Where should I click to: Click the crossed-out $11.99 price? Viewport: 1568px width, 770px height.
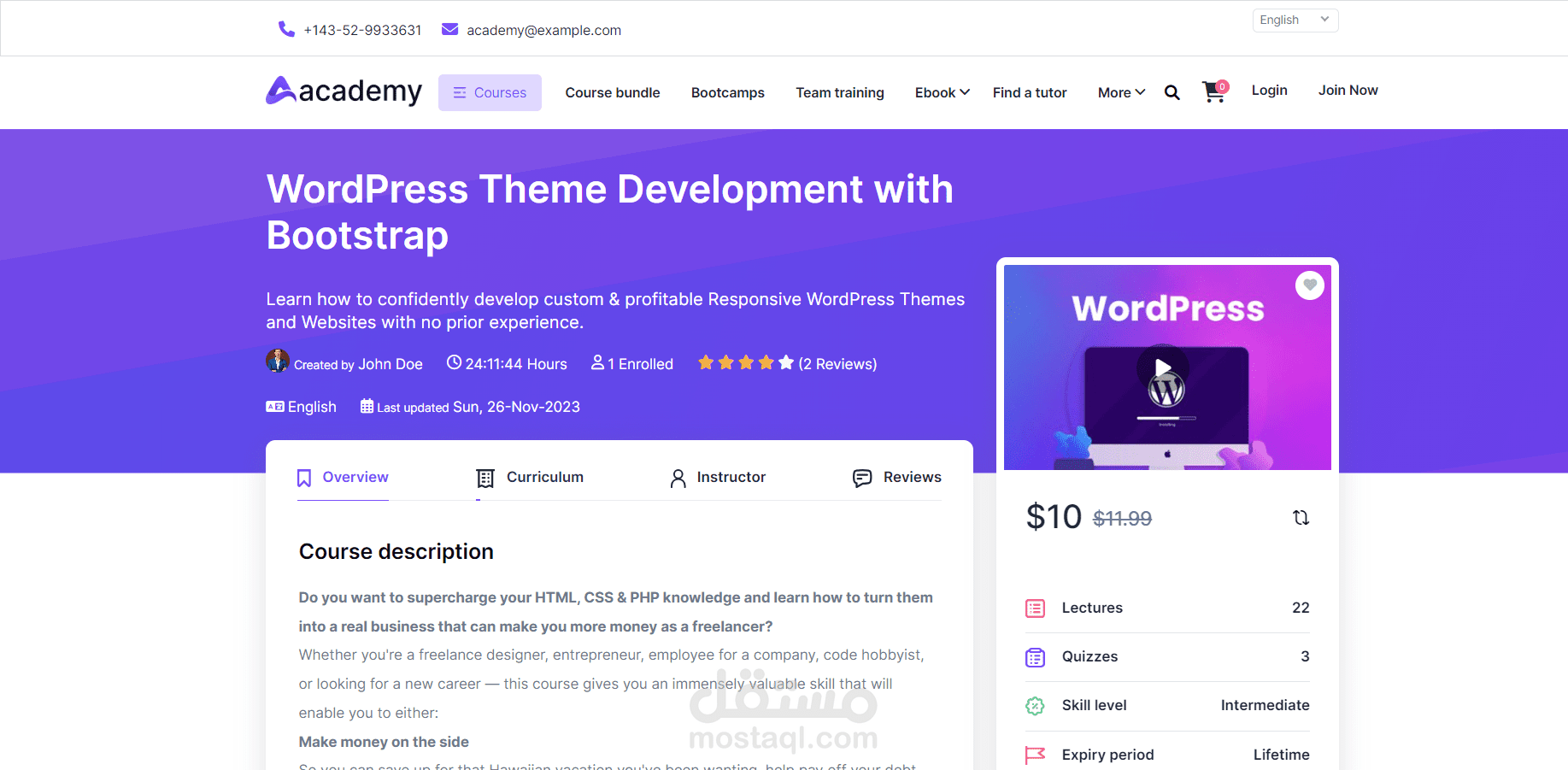tap(1122, 519)
